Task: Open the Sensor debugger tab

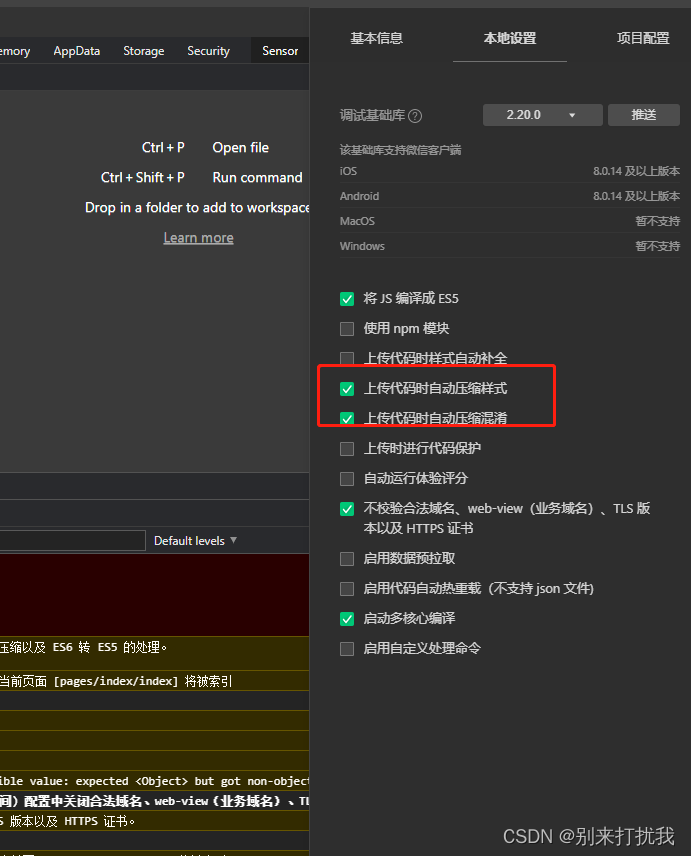Action: point(280,51)
